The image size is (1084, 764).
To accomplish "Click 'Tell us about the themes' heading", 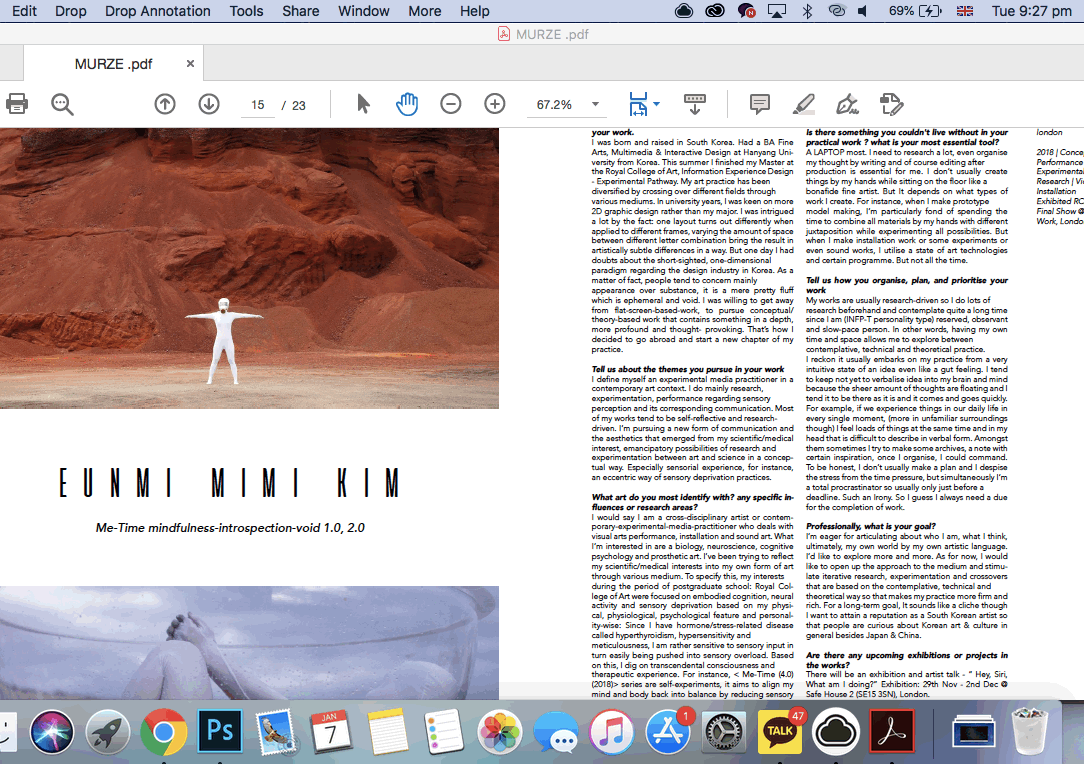I will coord(688,369).
